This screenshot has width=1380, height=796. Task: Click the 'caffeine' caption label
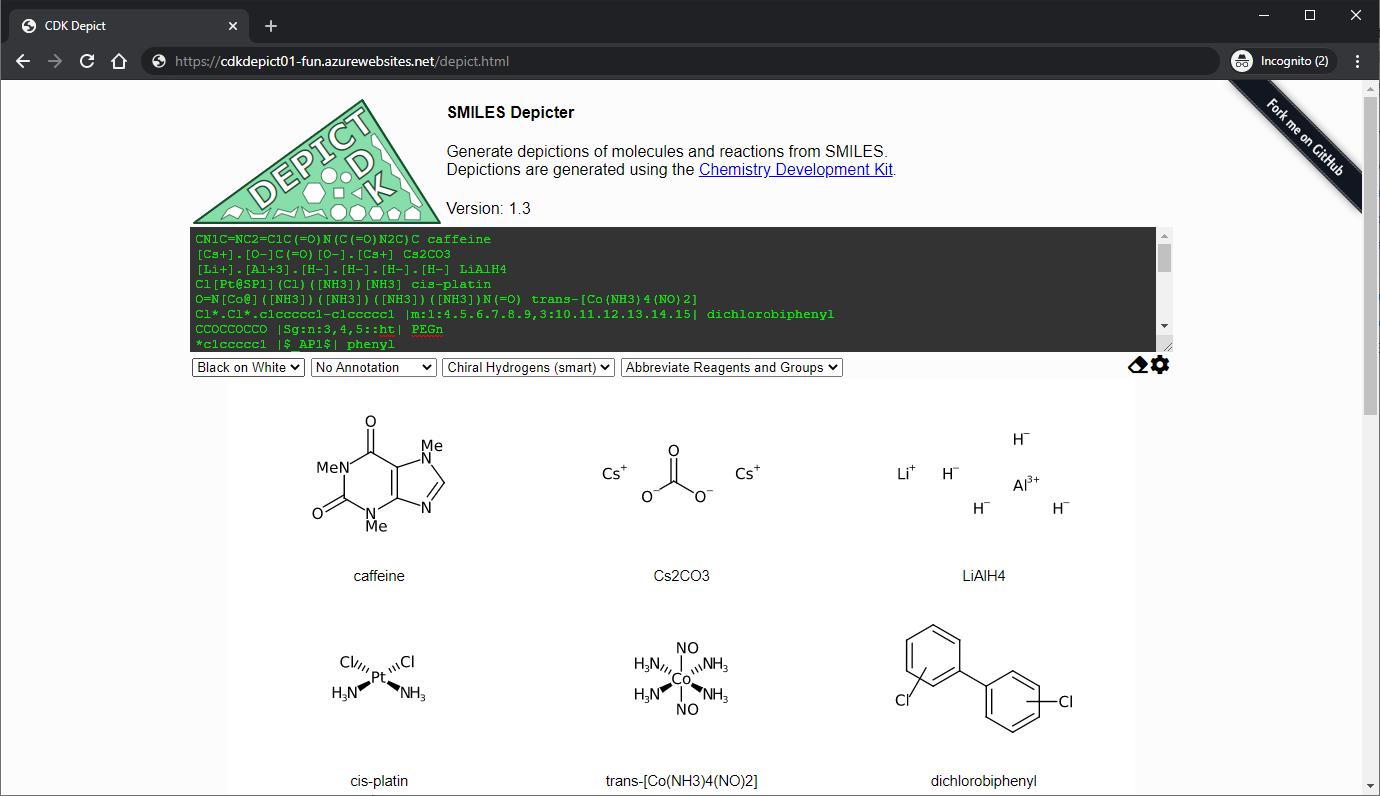pyautogui.click(x=379, y=576)
